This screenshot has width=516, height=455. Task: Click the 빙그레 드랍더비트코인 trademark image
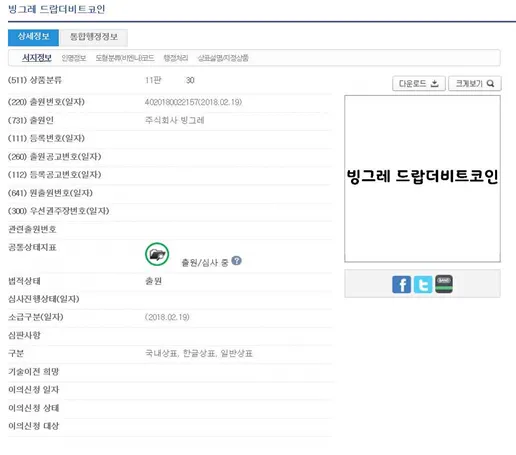coord(422,179)
